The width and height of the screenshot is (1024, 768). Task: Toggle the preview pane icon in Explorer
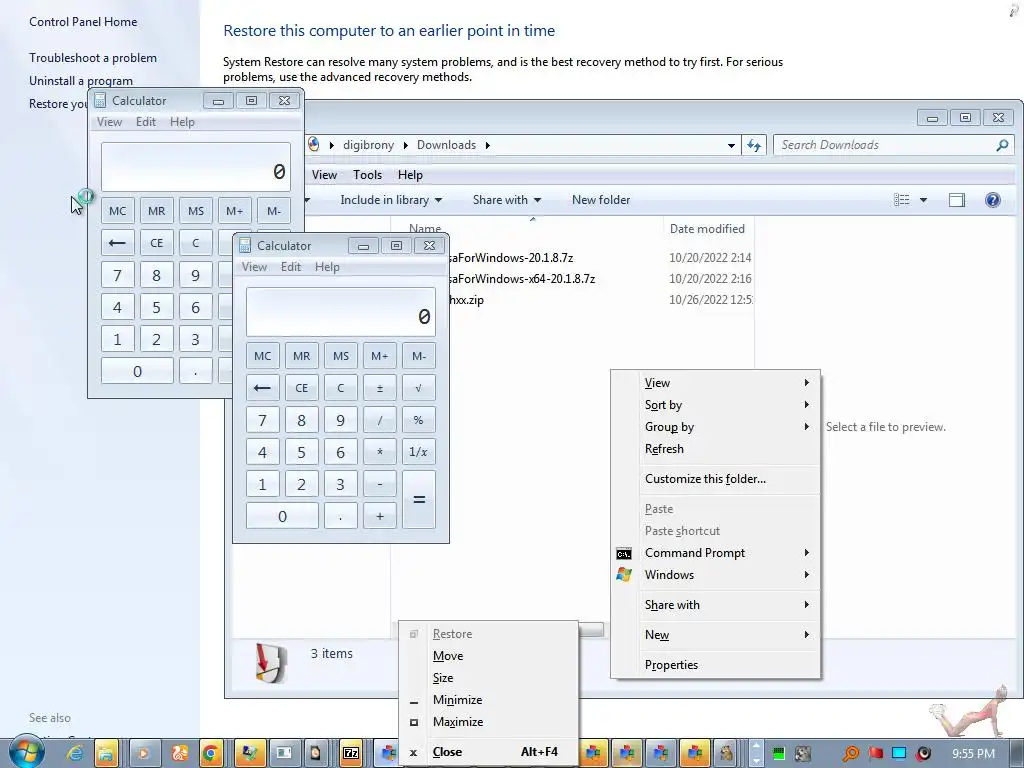tap(957, 200)
